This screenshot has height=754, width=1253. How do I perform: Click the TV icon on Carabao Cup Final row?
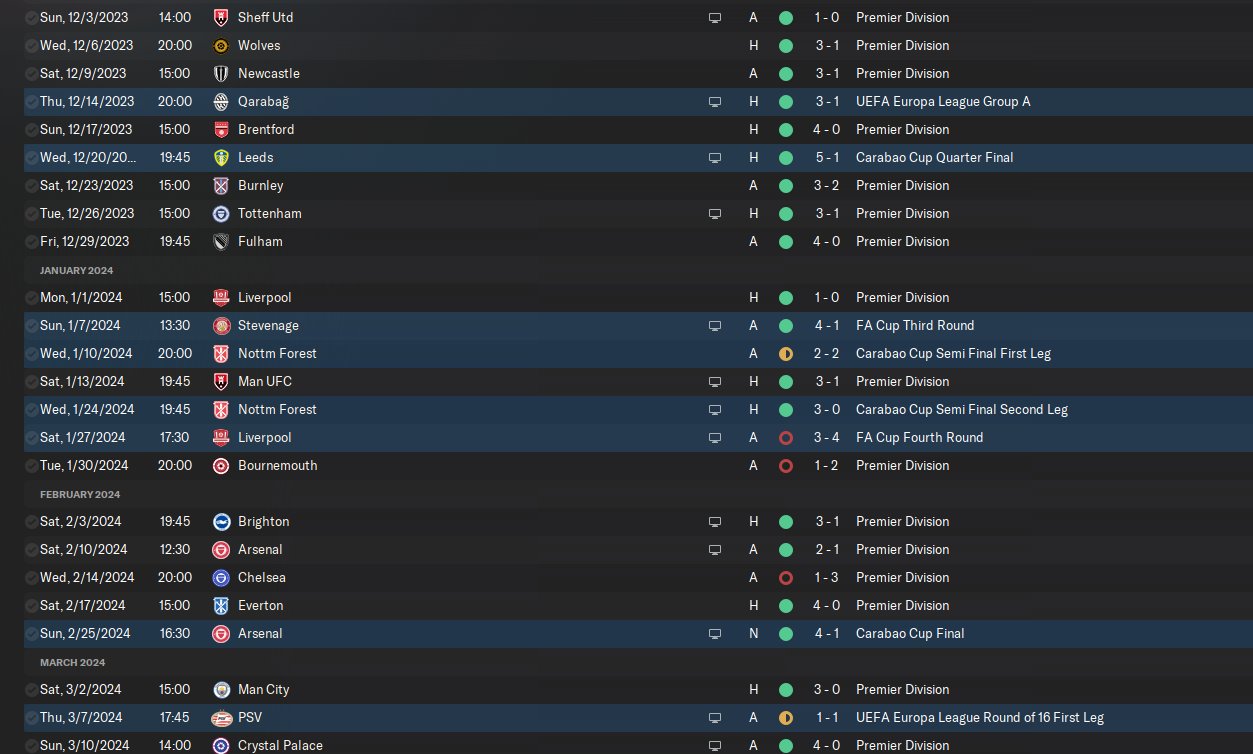point(714,633)
